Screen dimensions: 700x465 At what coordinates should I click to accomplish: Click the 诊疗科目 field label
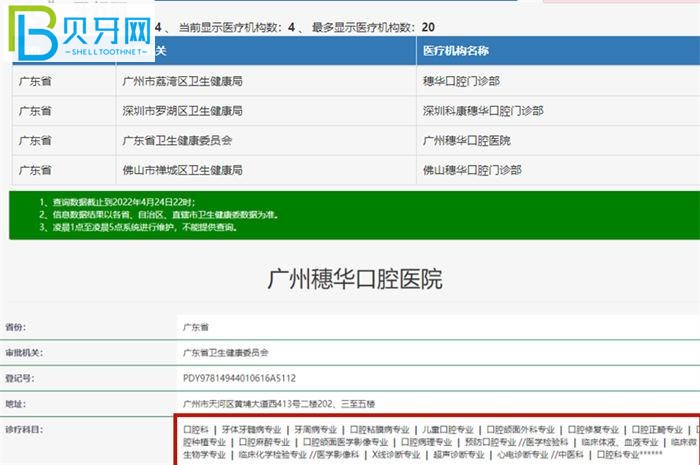coord(24,429)
